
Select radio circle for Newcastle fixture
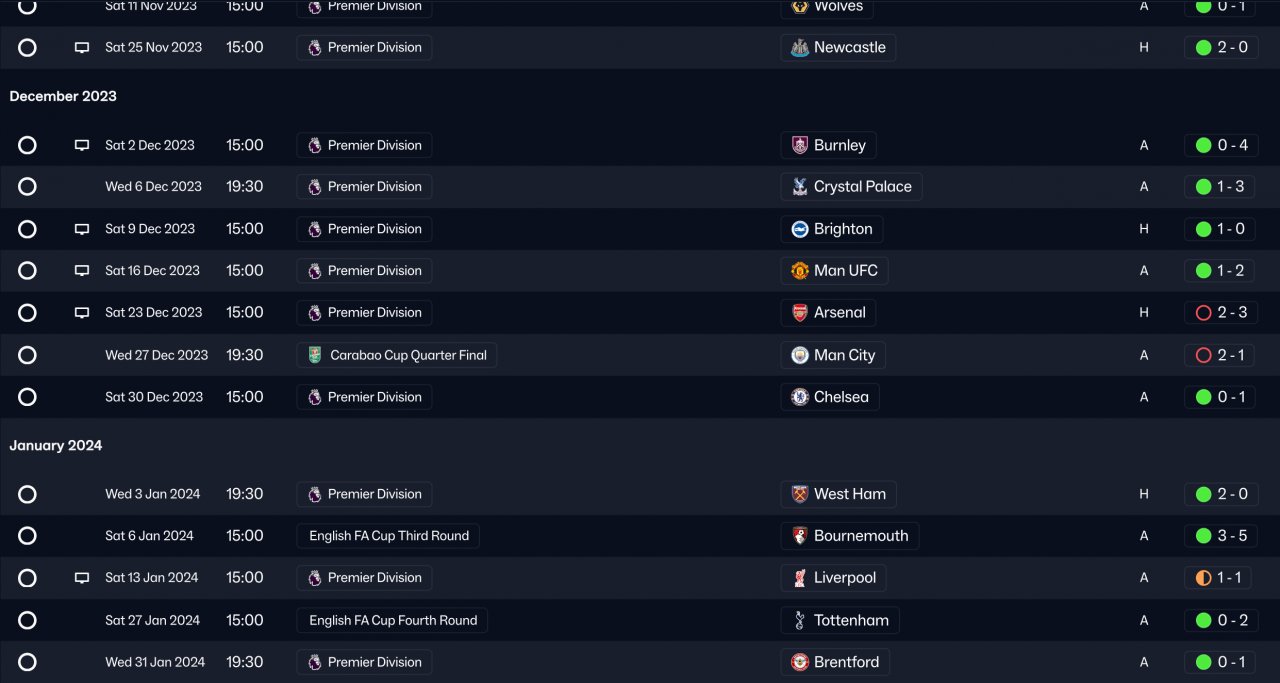(27, 48)
